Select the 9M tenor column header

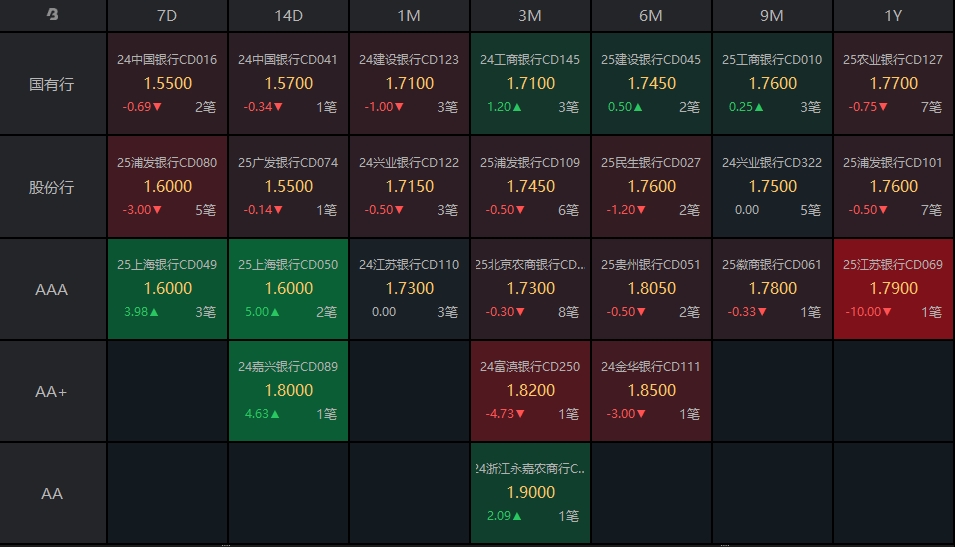point(772,15)
